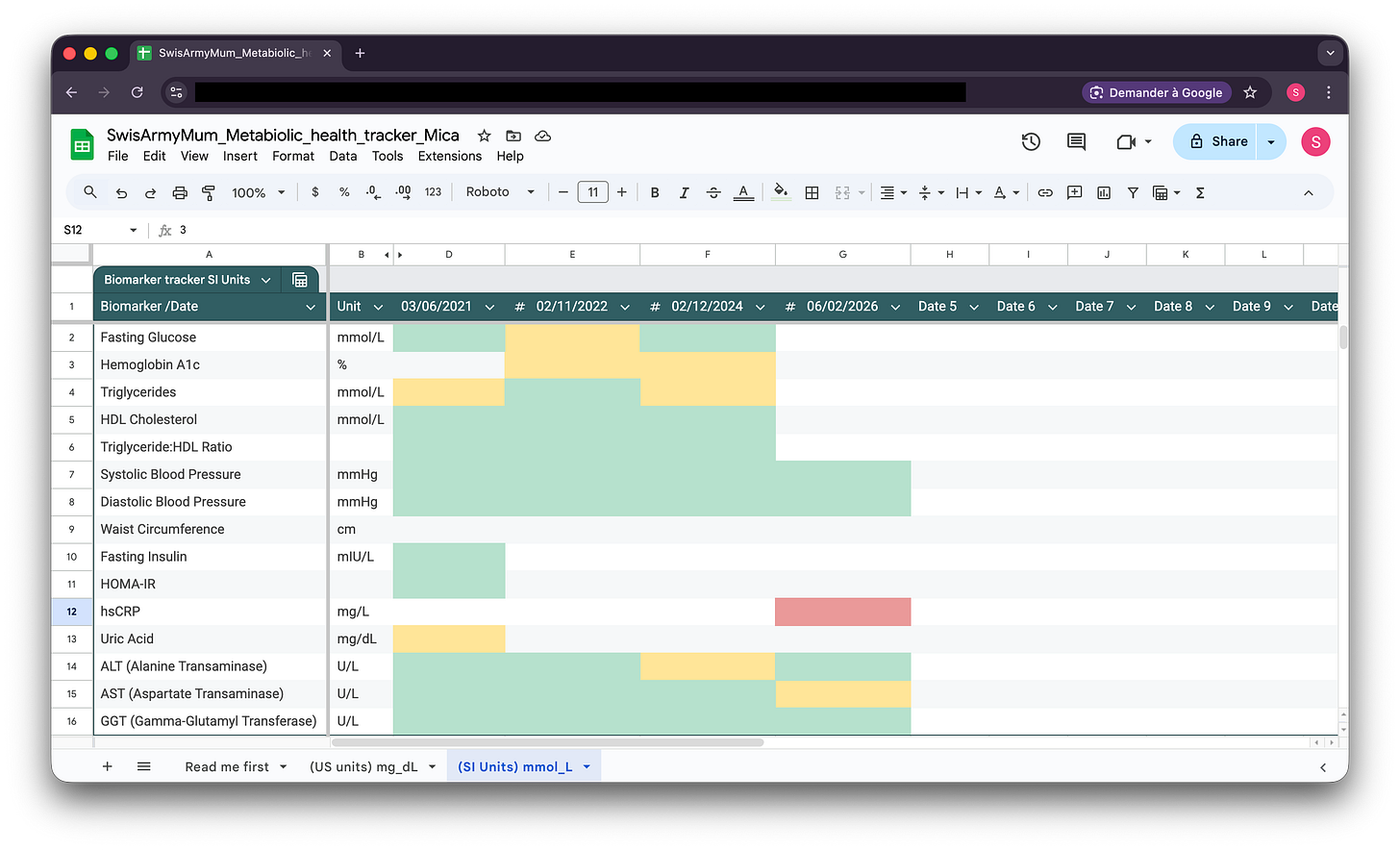This screenshot has width=1400, height=850.
Task: Open the all sheets list
Action: (144, 766)
